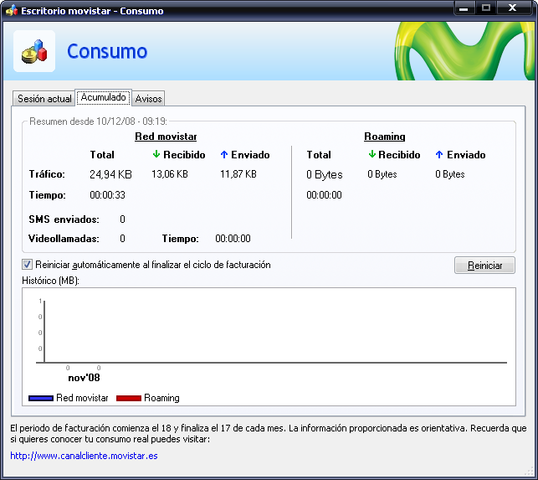Screen dimensions: 538x480
Task: Maximize the Escritorio movistar window
Action: tap(486, 8)
